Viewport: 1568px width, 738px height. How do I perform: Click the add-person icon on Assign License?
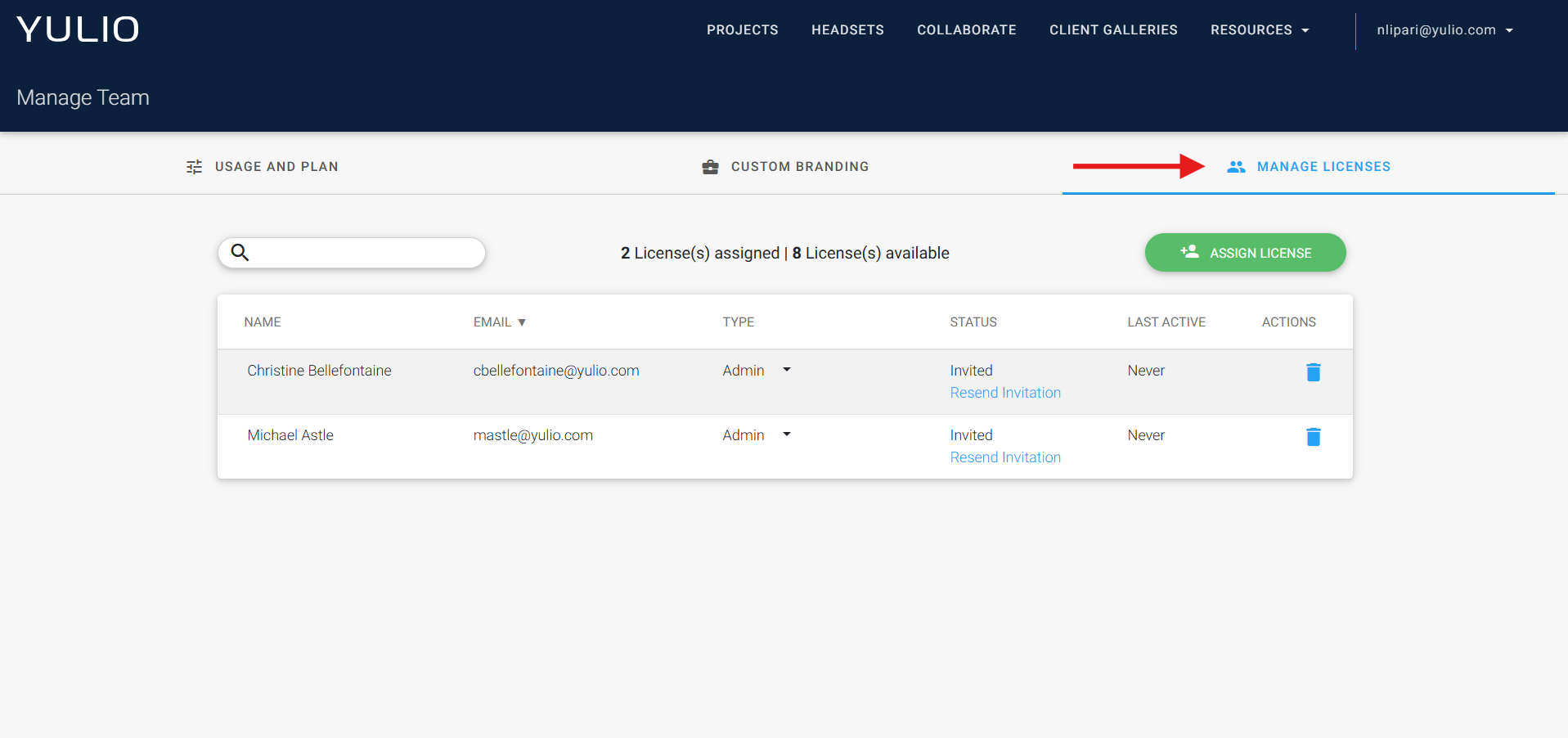point(1189,252)
